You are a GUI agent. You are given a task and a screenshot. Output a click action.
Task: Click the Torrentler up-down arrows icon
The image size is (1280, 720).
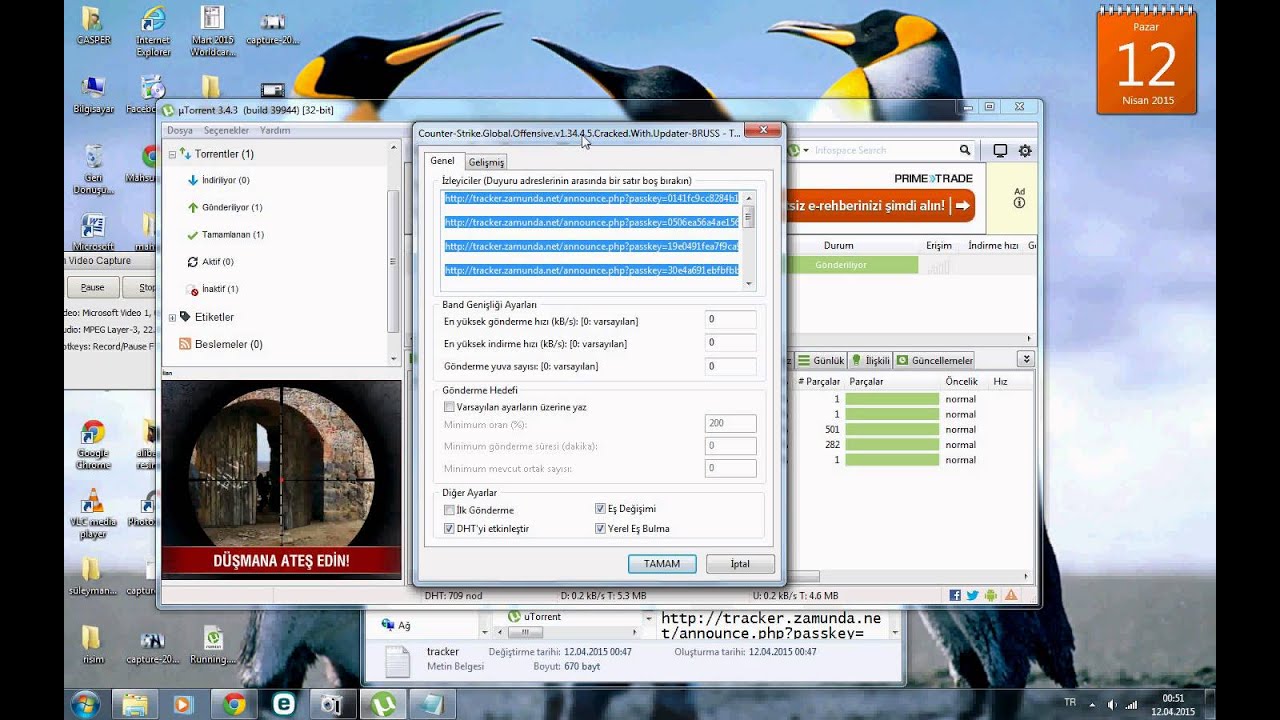coord(185,154)
